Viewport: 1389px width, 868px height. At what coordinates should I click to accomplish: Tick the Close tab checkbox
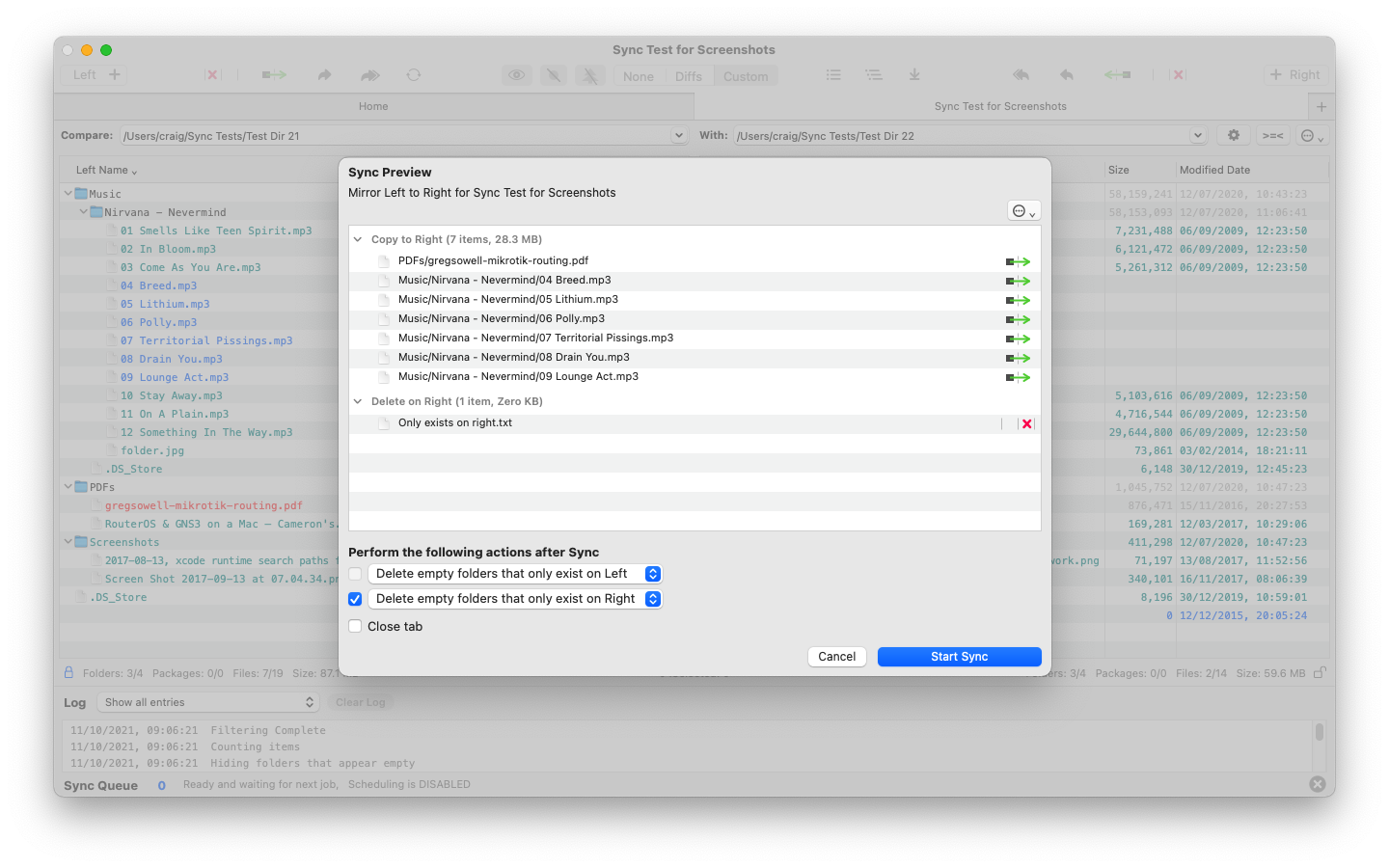pyautogui.click(x=355, y=627)
